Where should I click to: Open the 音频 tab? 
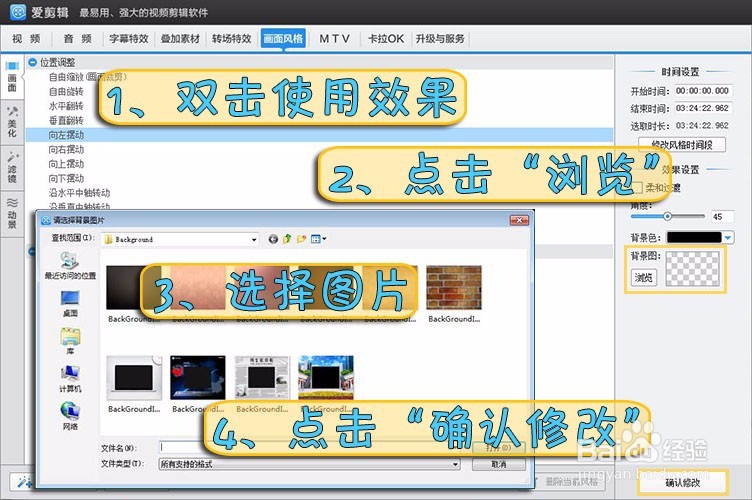77,38
